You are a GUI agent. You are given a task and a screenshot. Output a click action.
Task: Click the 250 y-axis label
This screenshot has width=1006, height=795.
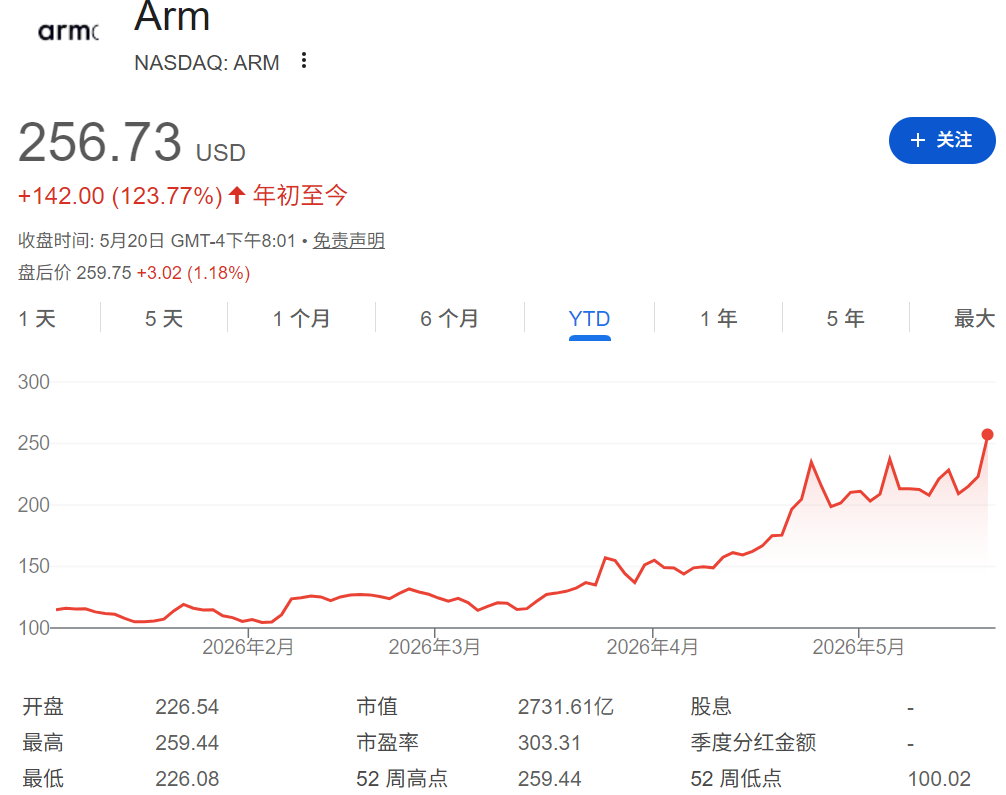[33, 443]
